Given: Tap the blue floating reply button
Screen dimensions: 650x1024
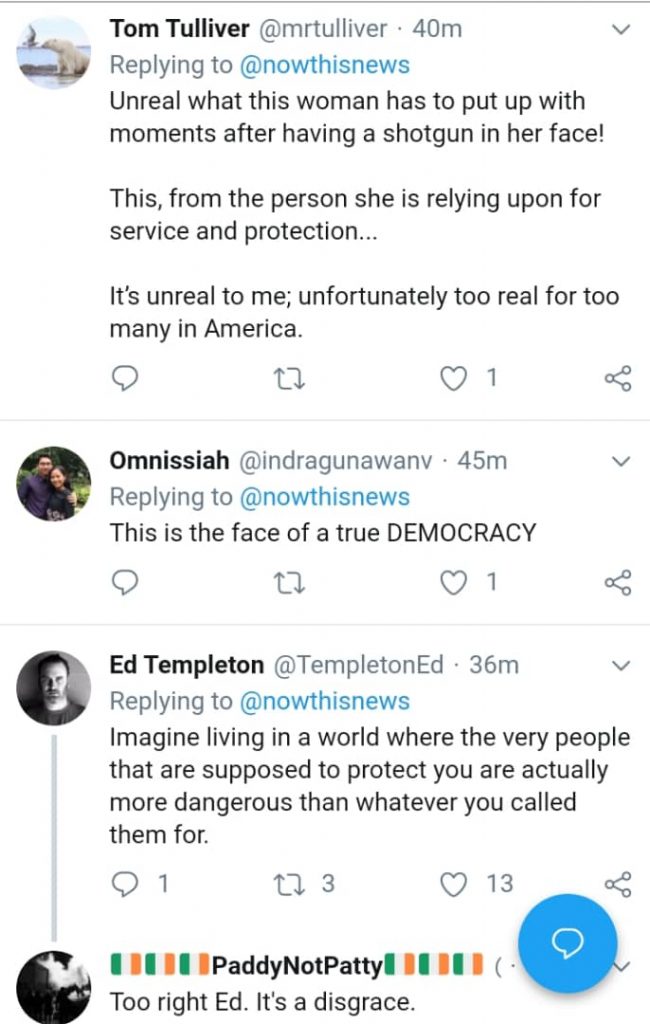Looking at the screenshot, I should coord(568,944).
